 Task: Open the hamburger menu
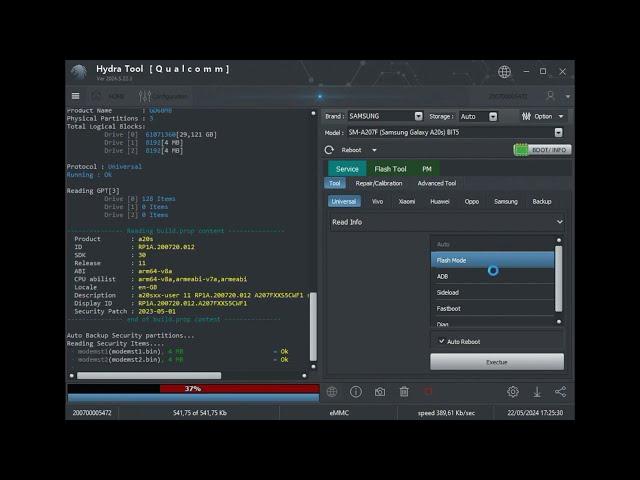[x=76, y=96]
